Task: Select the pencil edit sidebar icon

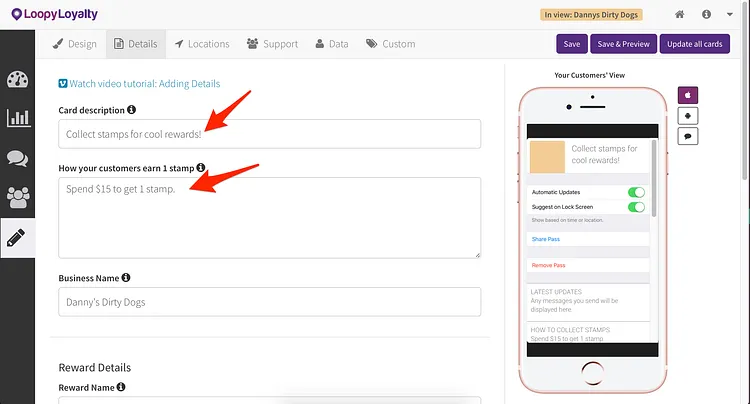Action: click(x=16, y=238)
